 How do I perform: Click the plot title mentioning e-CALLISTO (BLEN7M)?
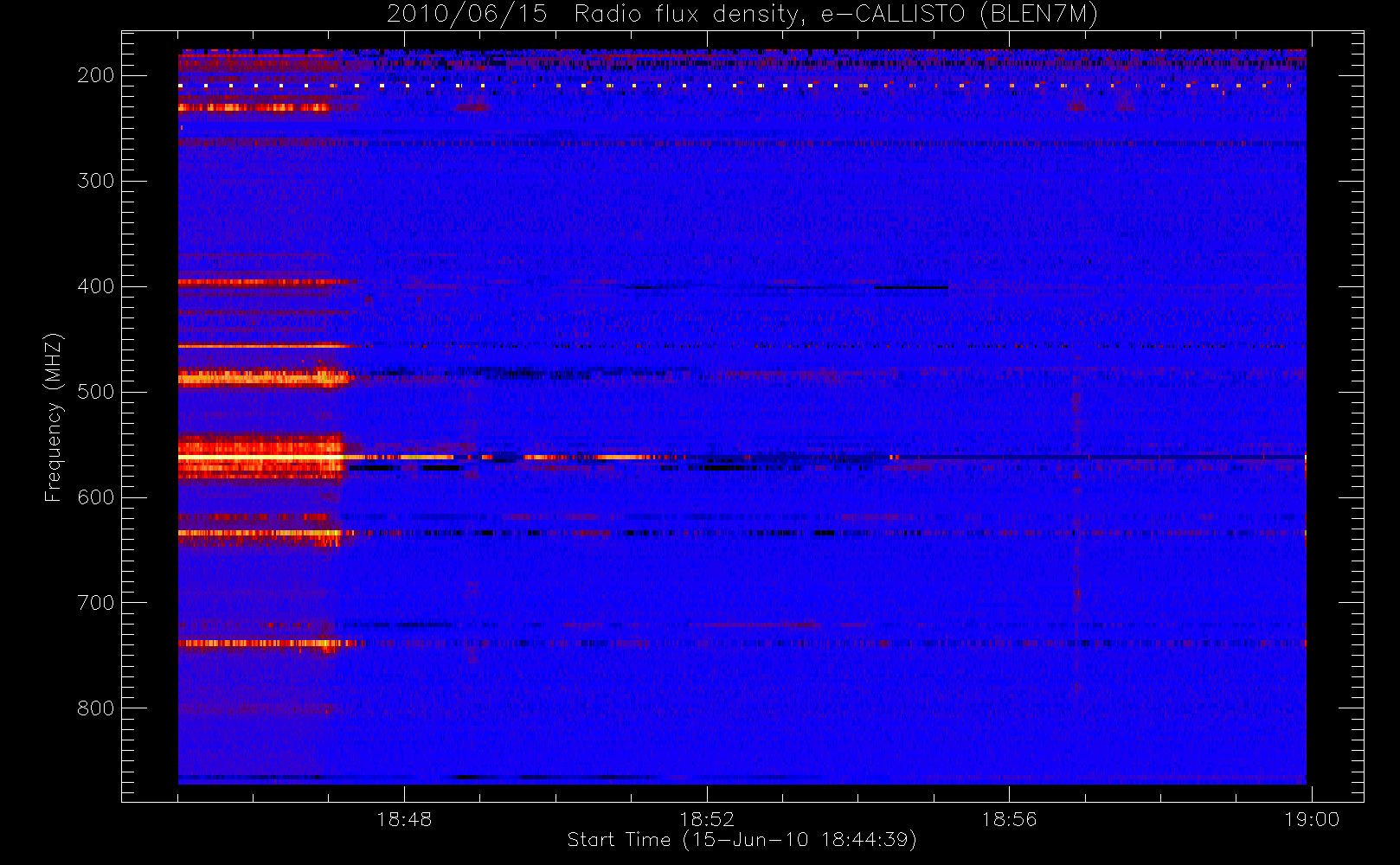pos(742,14)
